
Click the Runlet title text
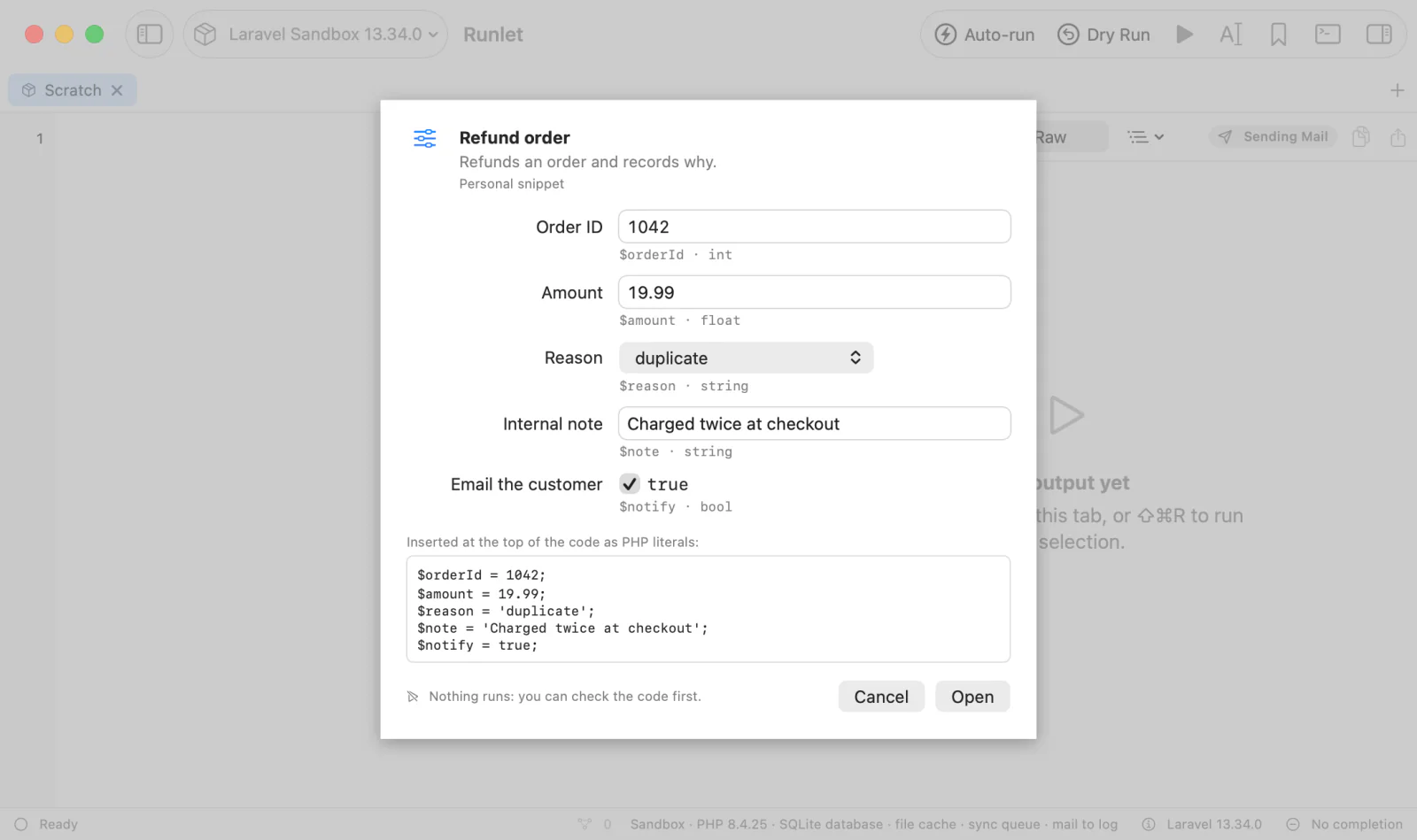point(493,35)
